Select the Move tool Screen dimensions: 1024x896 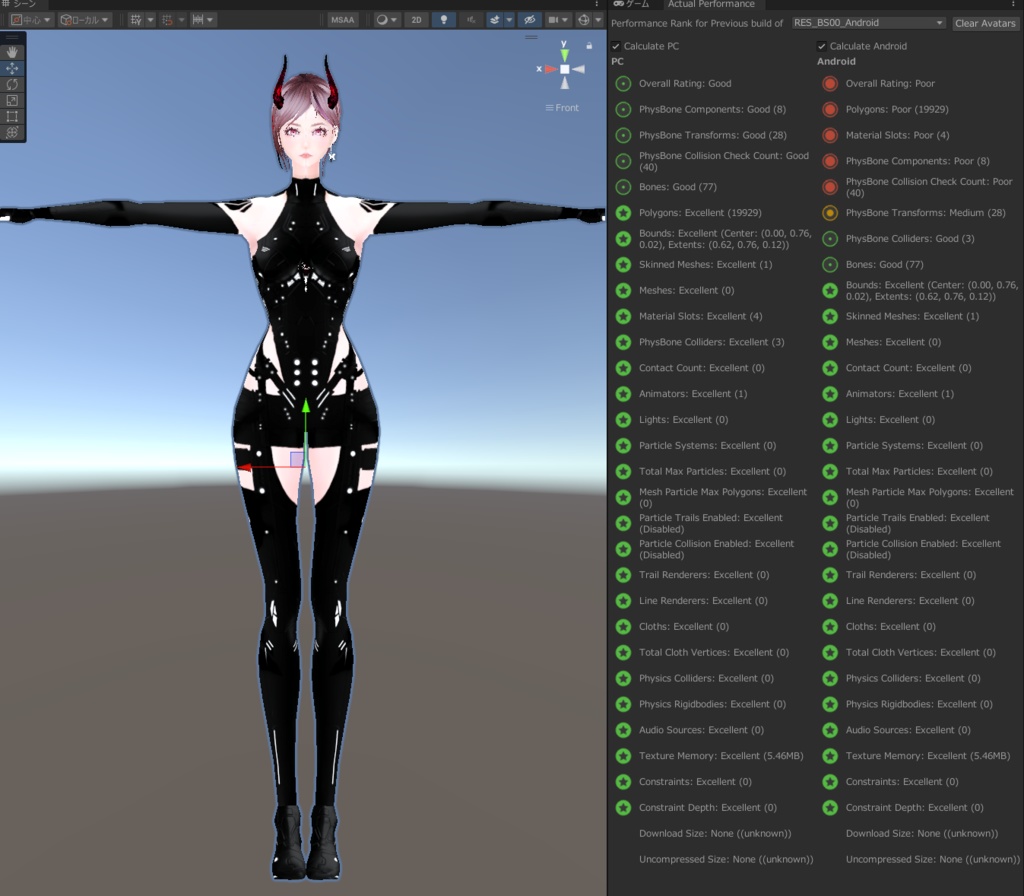[x=12, y=68]
